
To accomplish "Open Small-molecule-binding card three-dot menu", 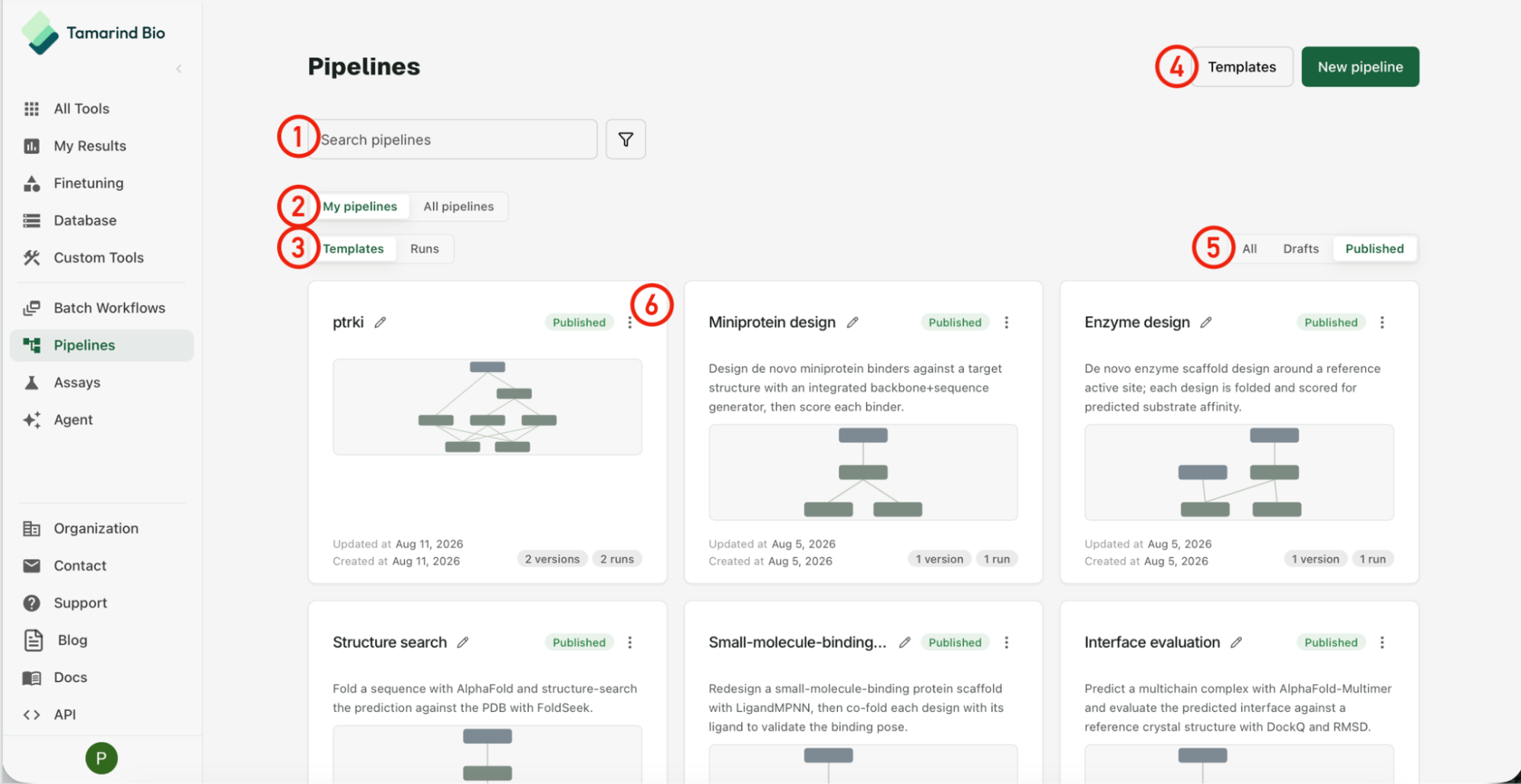I will pyautogui.click(x=1007, y=643).
